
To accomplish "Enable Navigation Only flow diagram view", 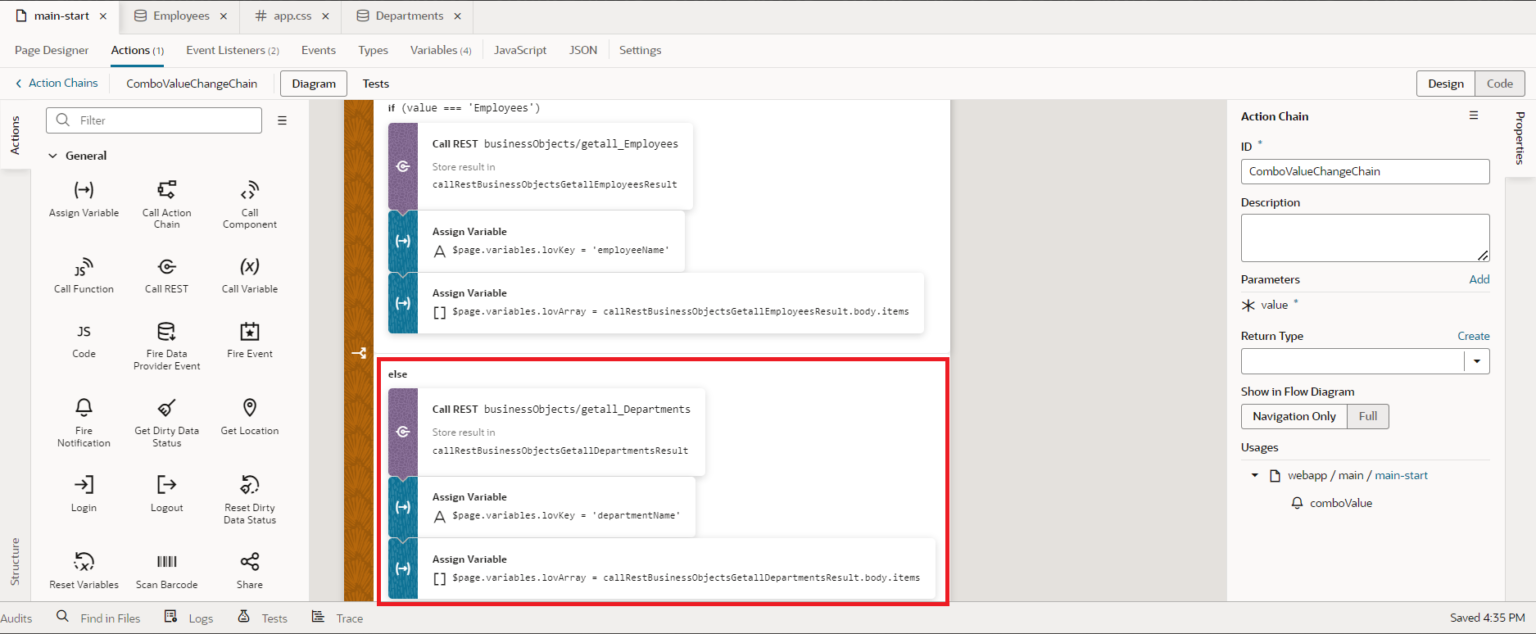I will 1294,416.
